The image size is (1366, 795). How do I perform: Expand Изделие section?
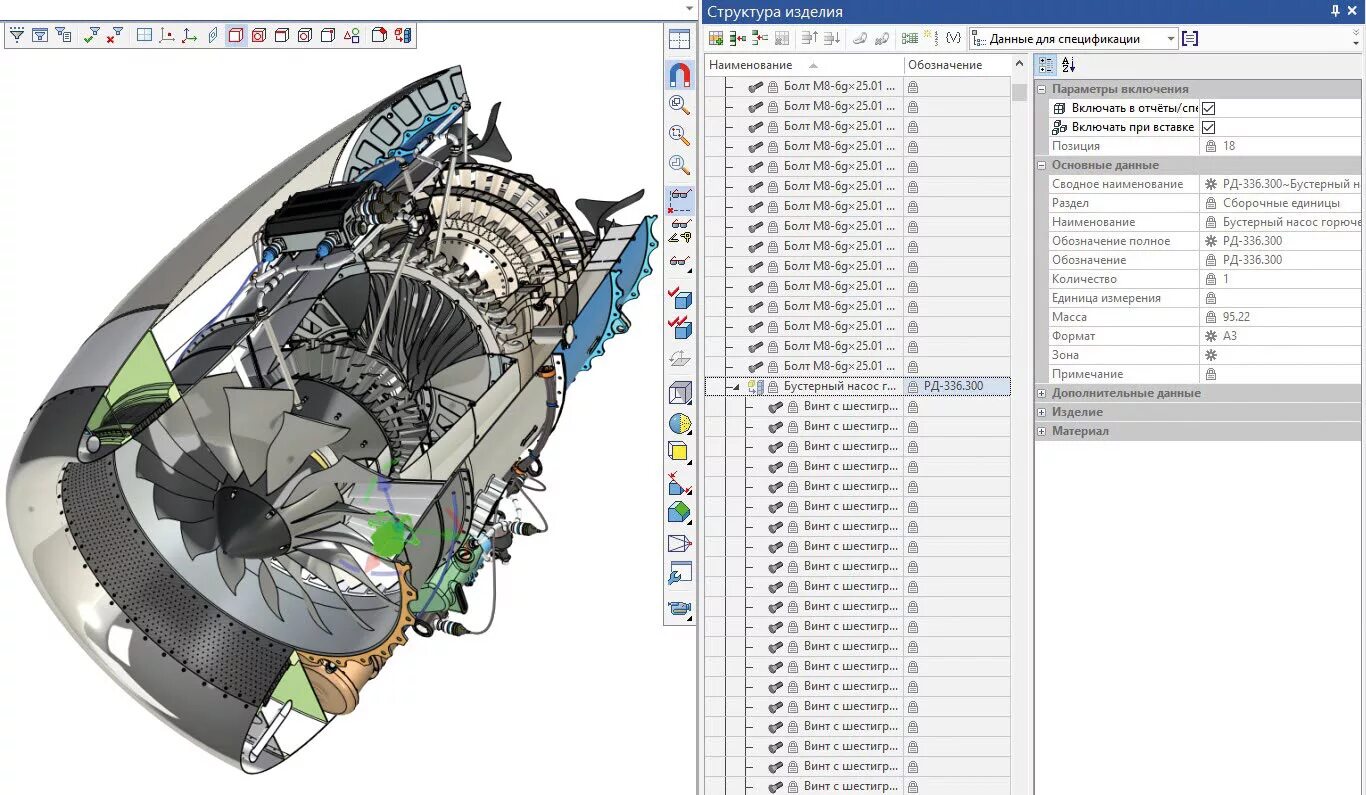(1041, 412)
